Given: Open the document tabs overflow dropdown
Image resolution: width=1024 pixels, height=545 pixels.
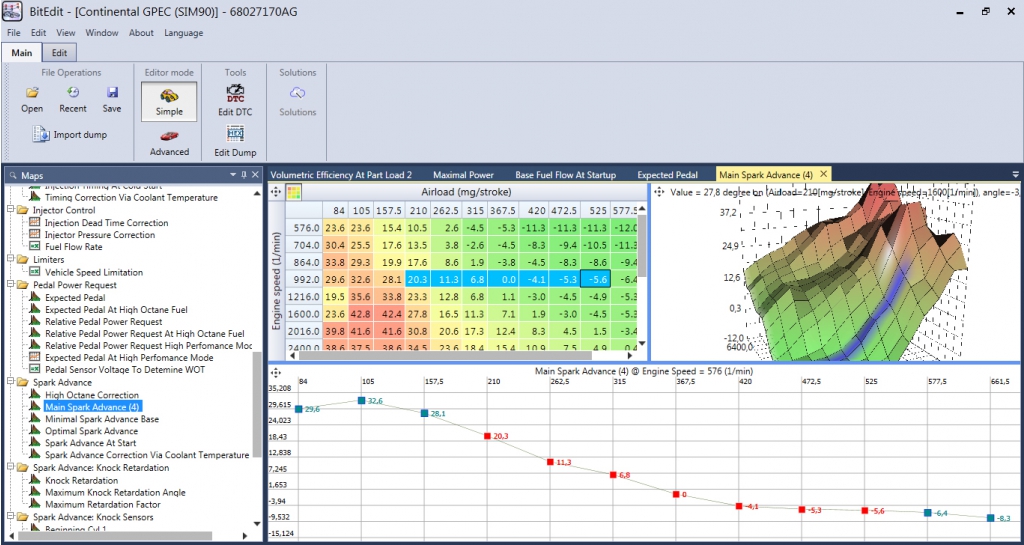Looking at the screenshot, I should (1015, 175).
